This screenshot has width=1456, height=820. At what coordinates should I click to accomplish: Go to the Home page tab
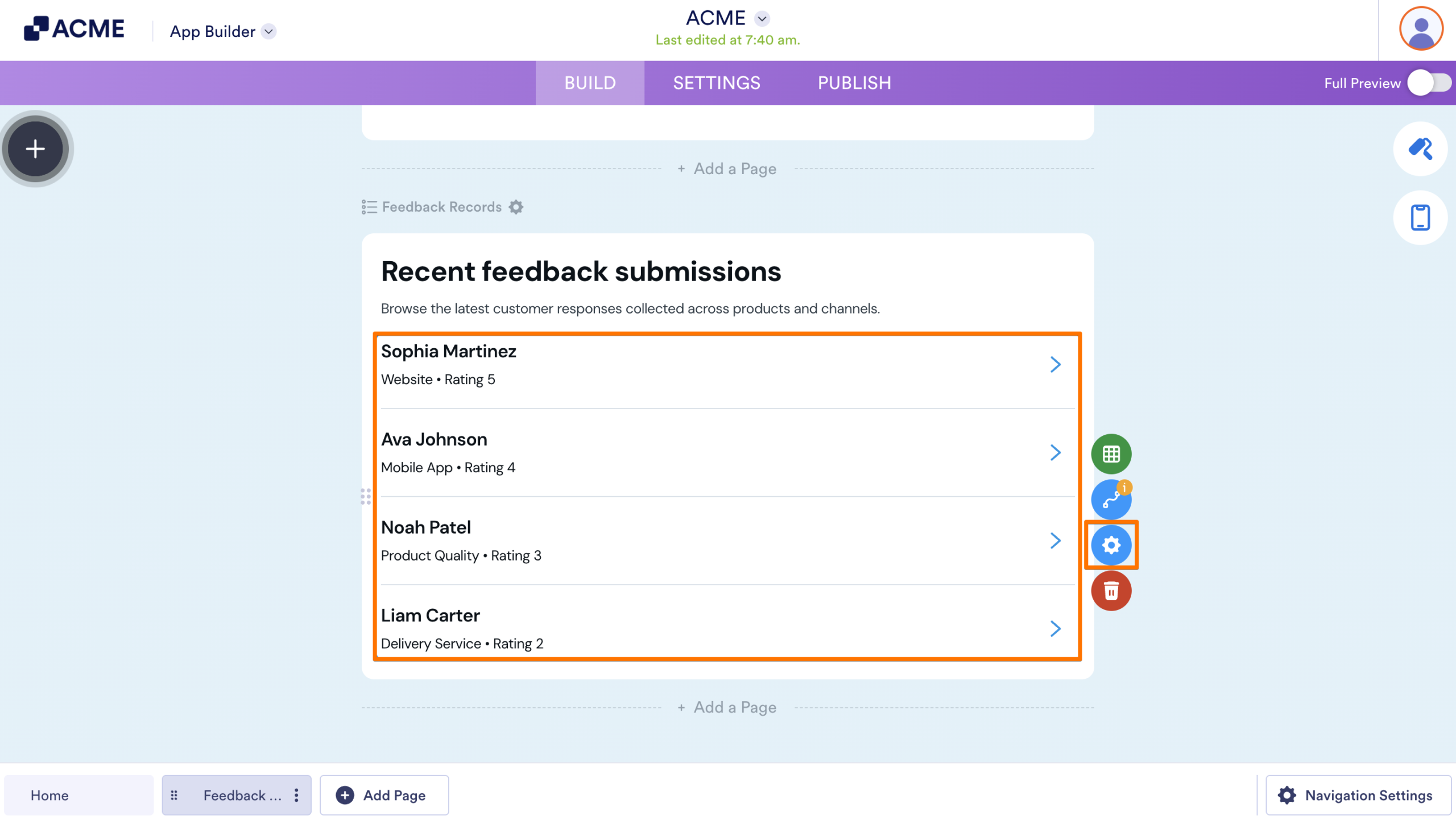(x=78, y=795)
